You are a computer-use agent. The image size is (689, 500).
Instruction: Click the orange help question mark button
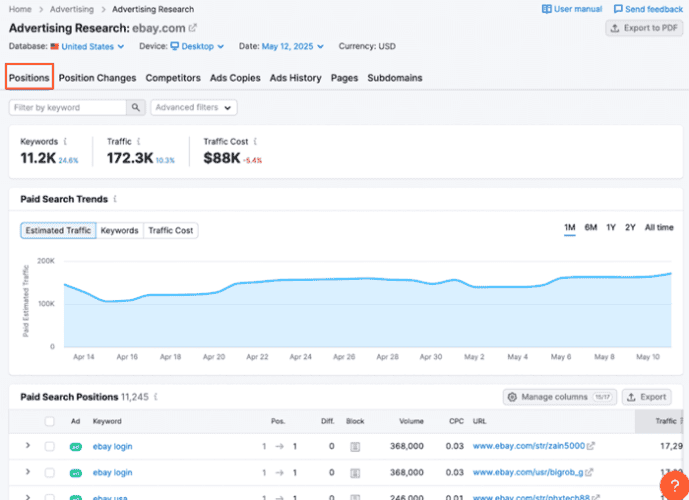click(675, 486)
